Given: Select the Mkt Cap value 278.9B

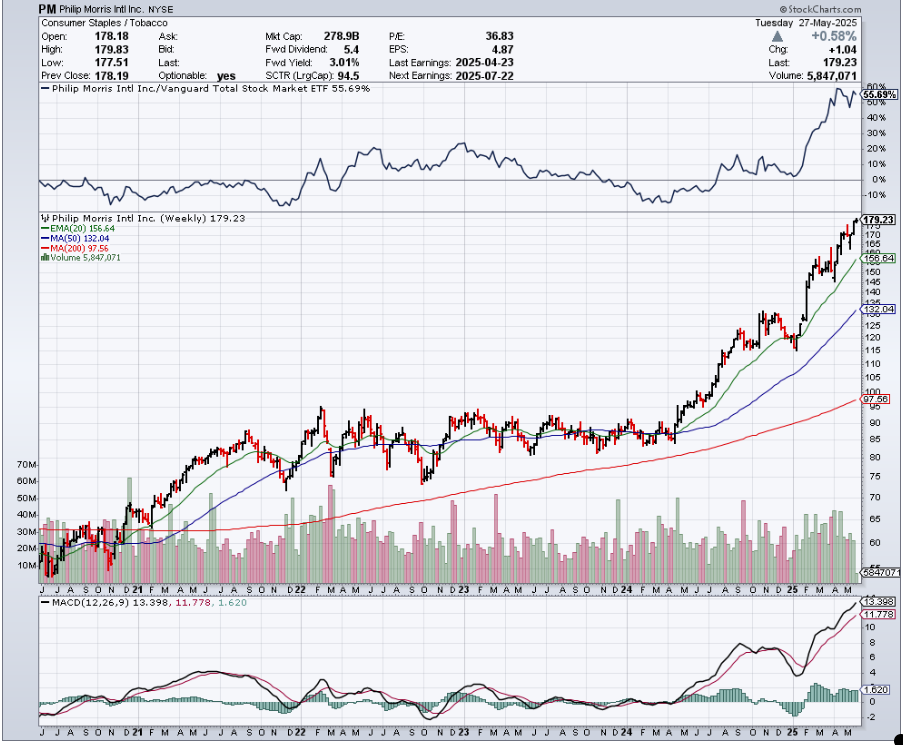Looking at the screenshot, I should tap(341, 36).
